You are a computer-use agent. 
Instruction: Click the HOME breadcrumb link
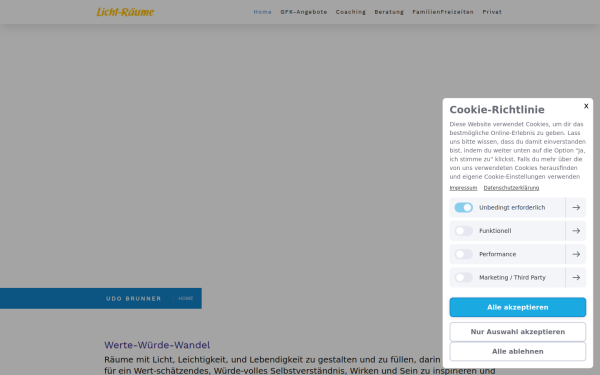click(x=186, y=298)
